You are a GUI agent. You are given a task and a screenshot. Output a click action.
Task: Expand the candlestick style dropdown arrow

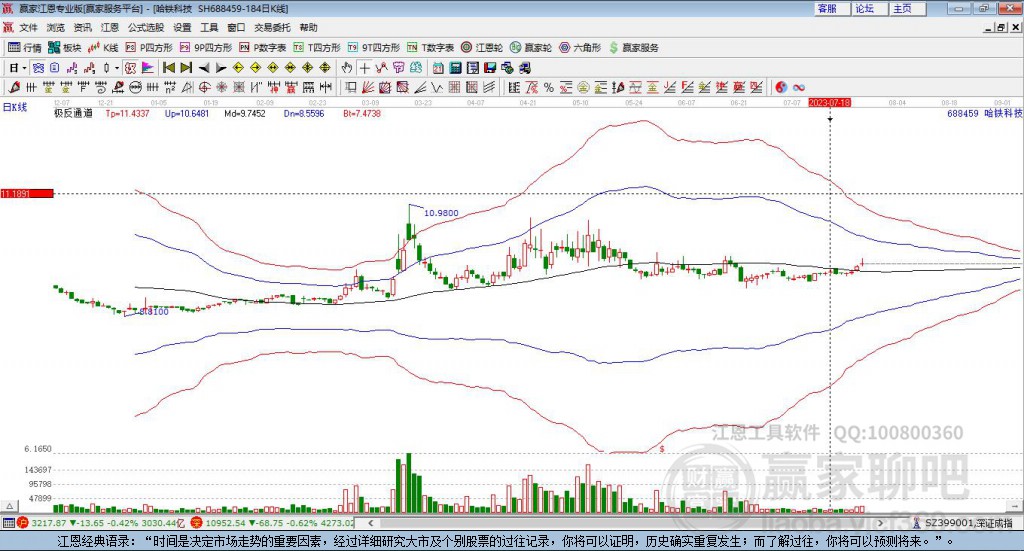click(117, 68)
